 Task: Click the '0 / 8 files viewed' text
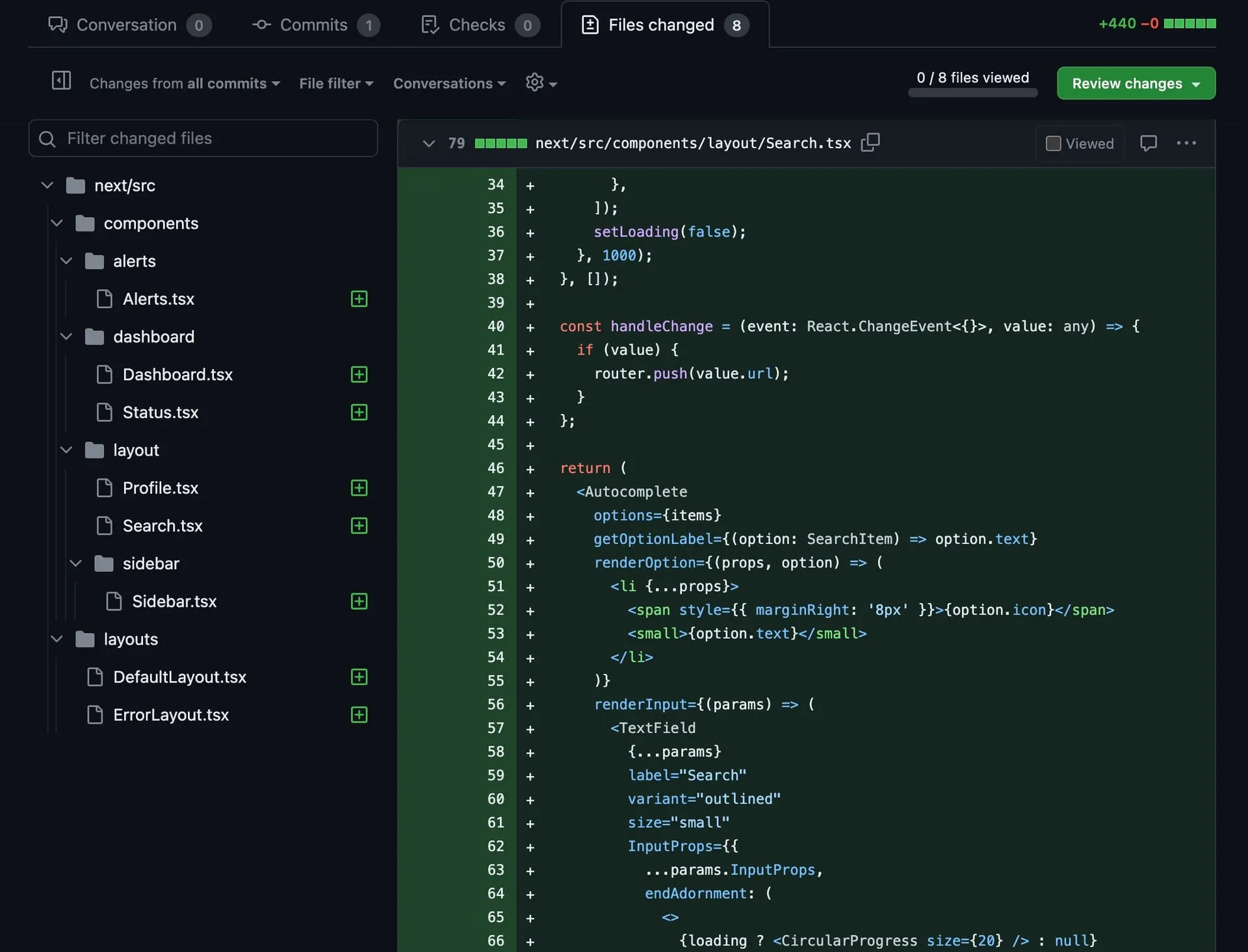(x=972, y=77)
